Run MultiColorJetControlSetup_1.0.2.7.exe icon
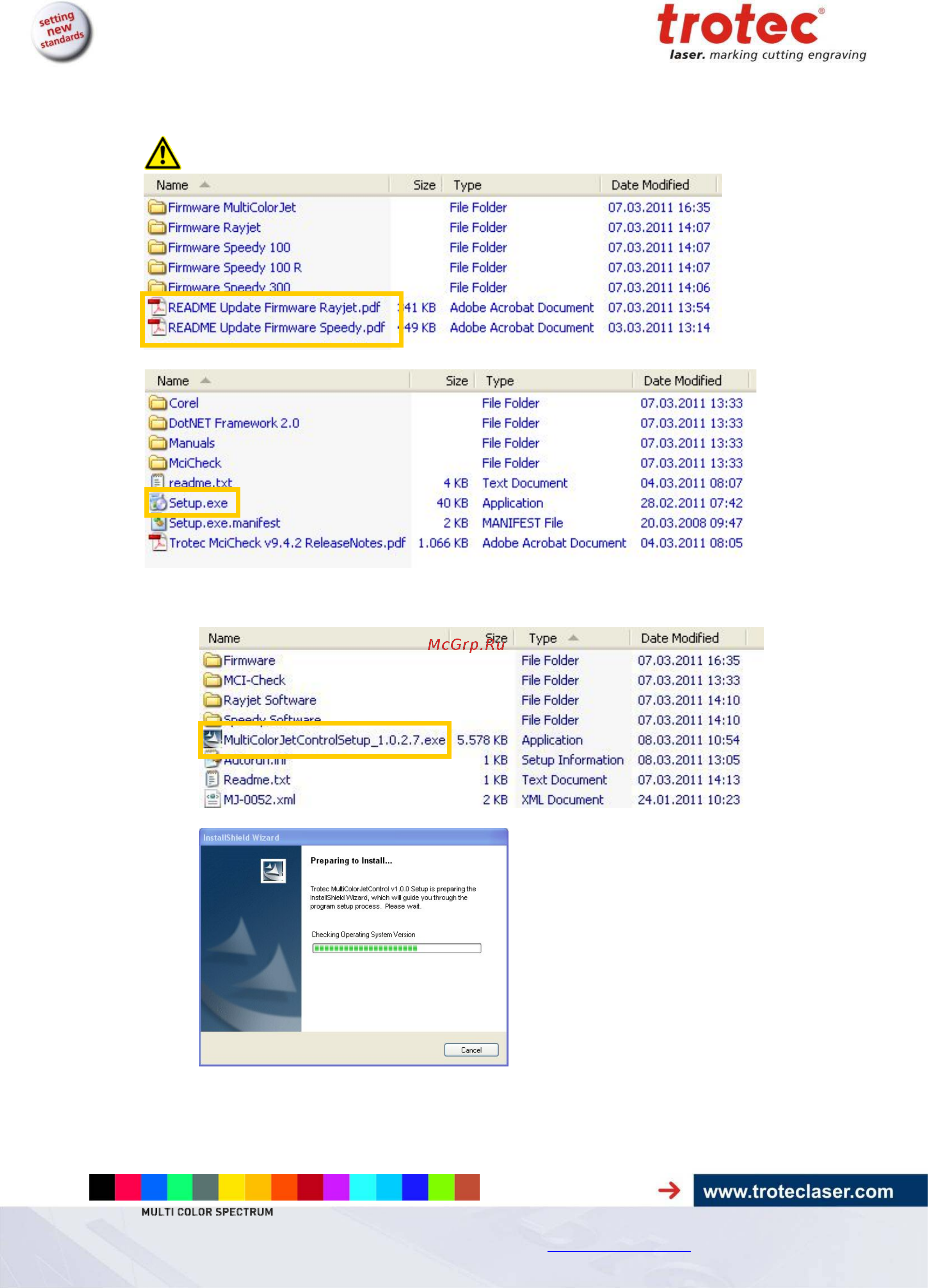928x1288 pixels. [x=213, y=740]
